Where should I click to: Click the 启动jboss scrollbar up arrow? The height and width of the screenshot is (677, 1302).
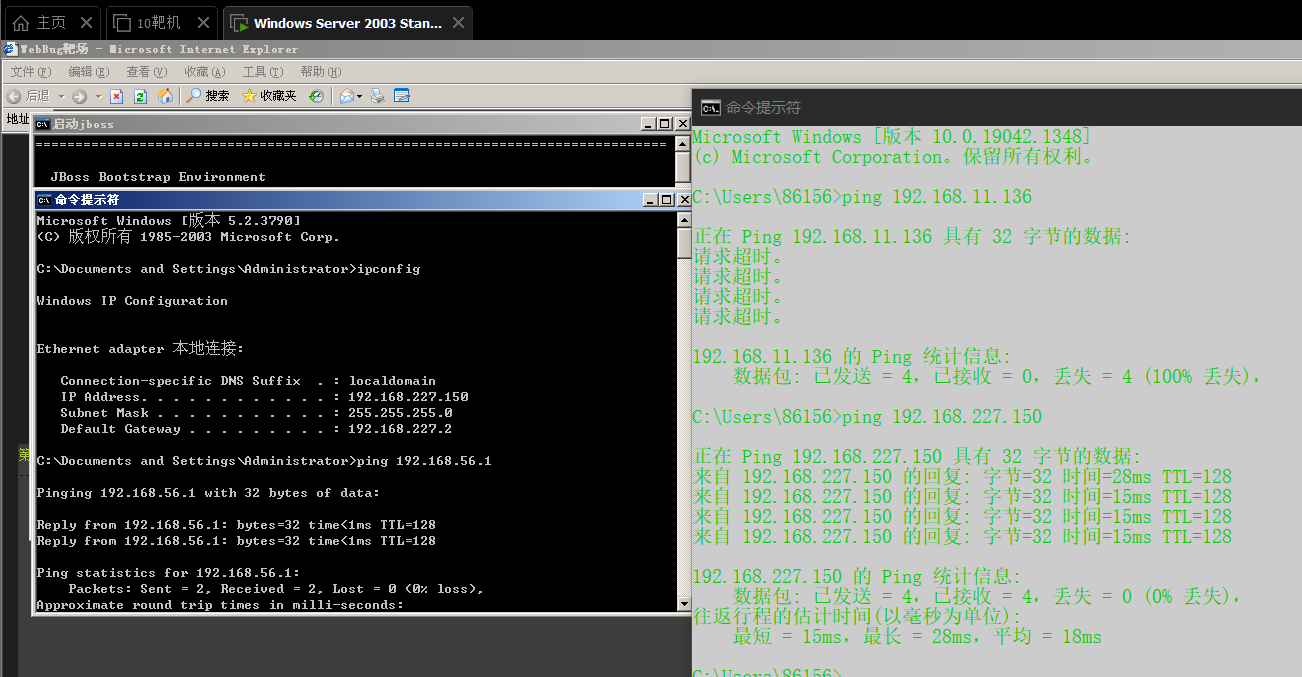tap(683, 143)
